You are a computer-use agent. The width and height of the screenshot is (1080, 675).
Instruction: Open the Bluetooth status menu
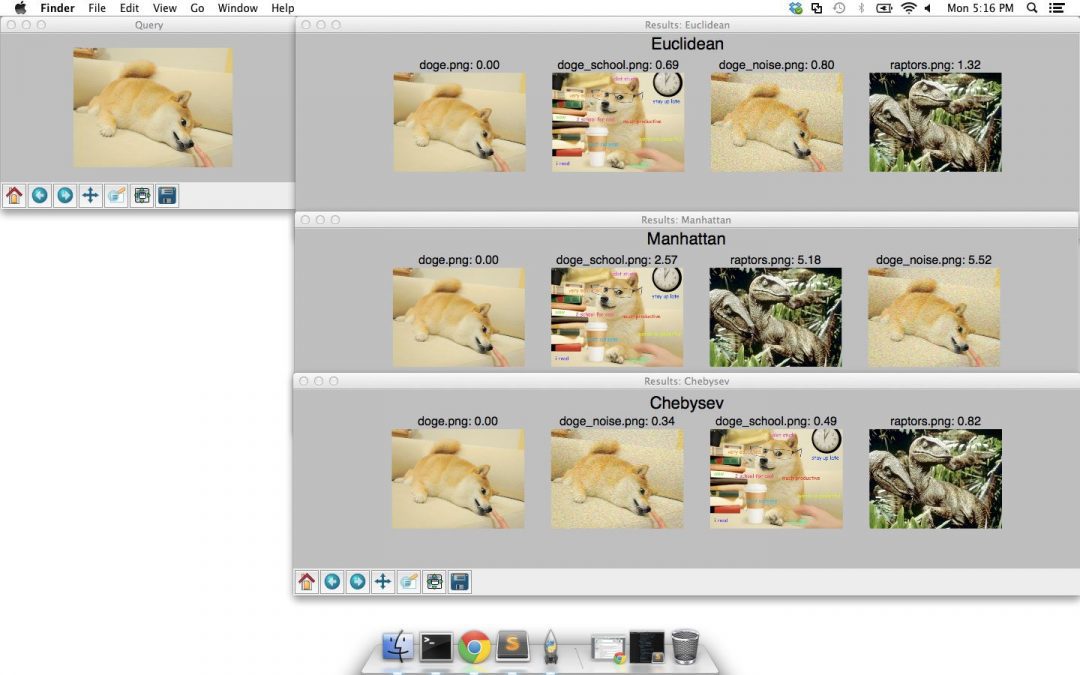pos(861,8)
